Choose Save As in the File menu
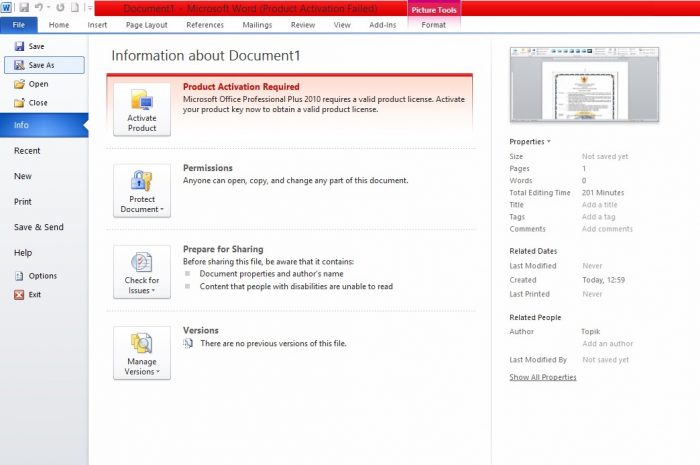700x465 pixels. (42, 65)
